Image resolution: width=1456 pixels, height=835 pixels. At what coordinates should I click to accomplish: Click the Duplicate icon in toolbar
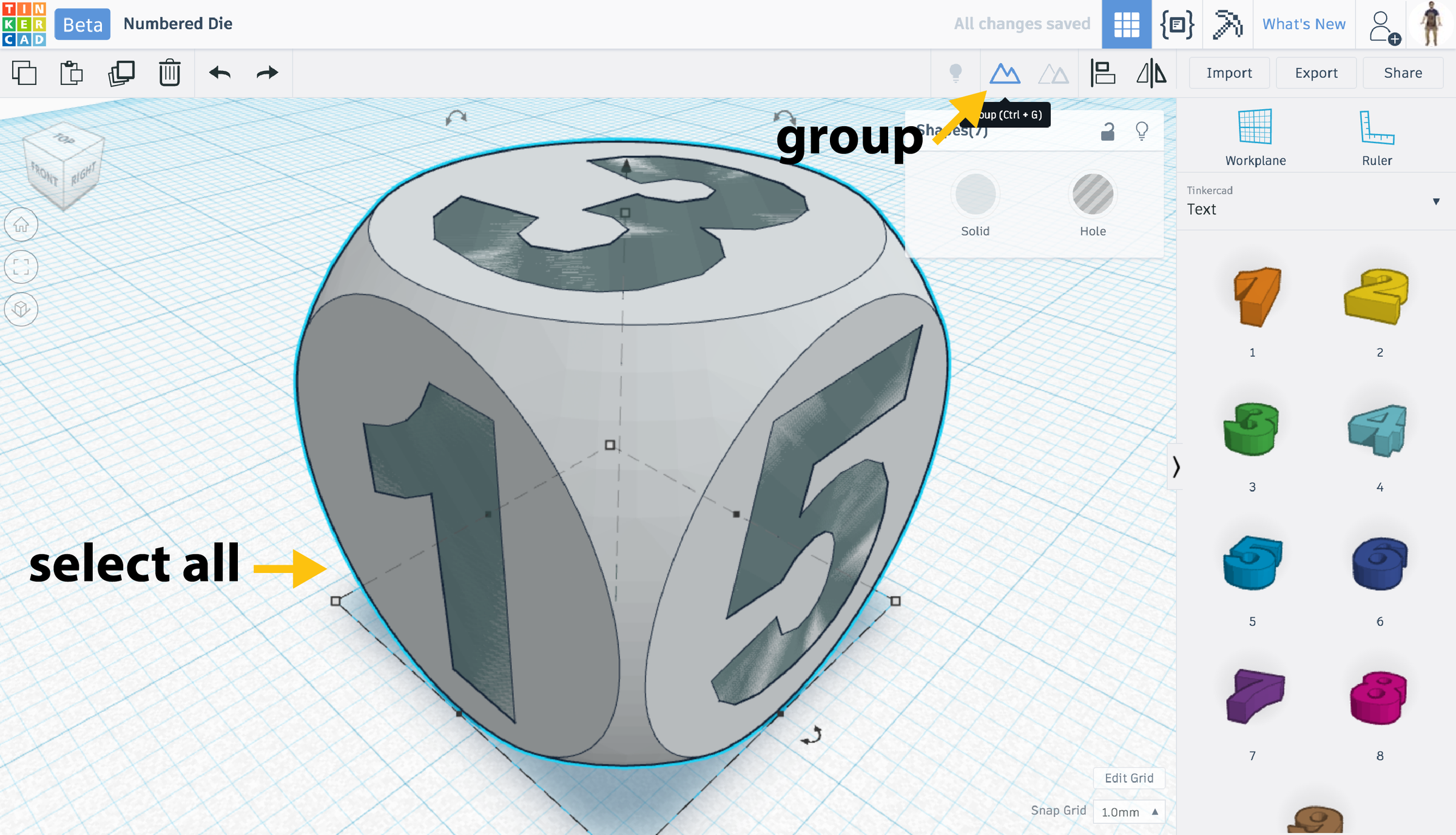(x=121, y=73)
